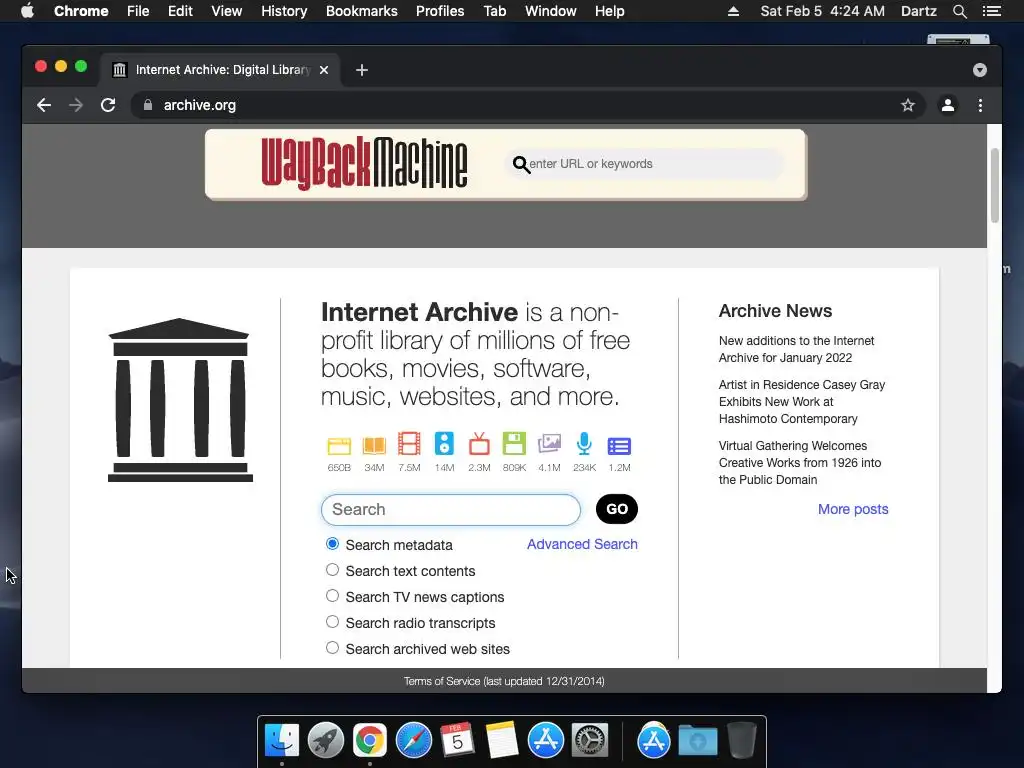This screenshot has height=768, width=1024.
Task: Click the Spotlight search icon
Action: [x=959, y=11]
